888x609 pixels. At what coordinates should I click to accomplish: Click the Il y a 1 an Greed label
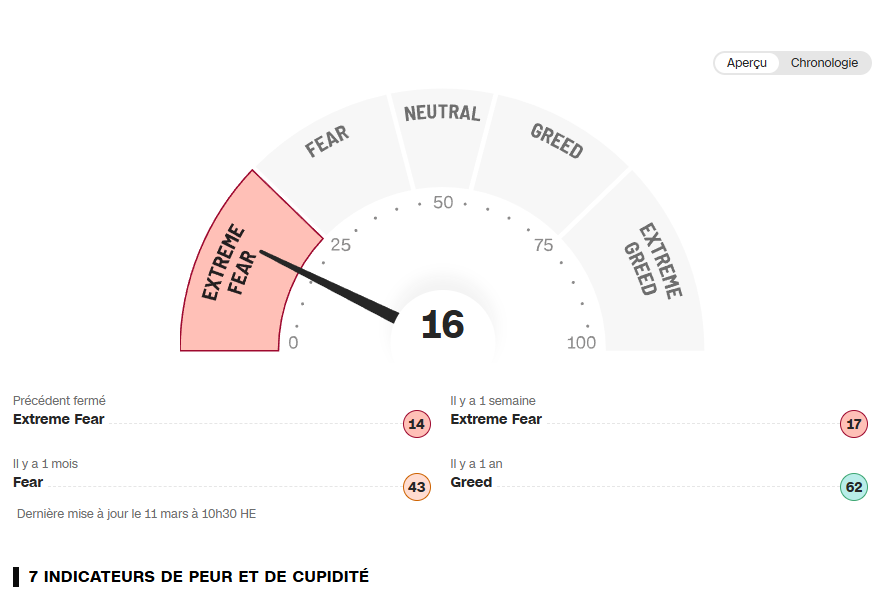(x=471, y=482)
